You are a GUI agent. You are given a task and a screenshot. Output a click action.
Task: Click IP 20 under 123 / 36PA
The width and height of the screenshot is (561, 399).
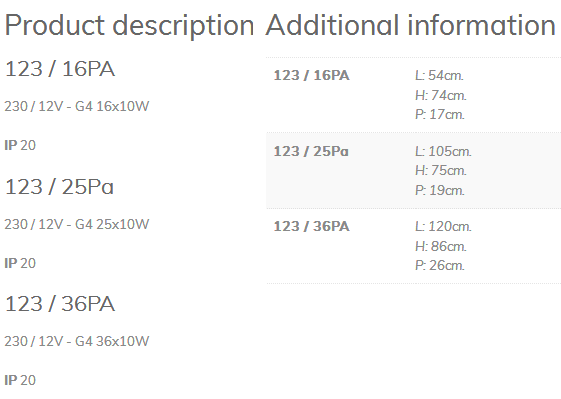point(20,380)
